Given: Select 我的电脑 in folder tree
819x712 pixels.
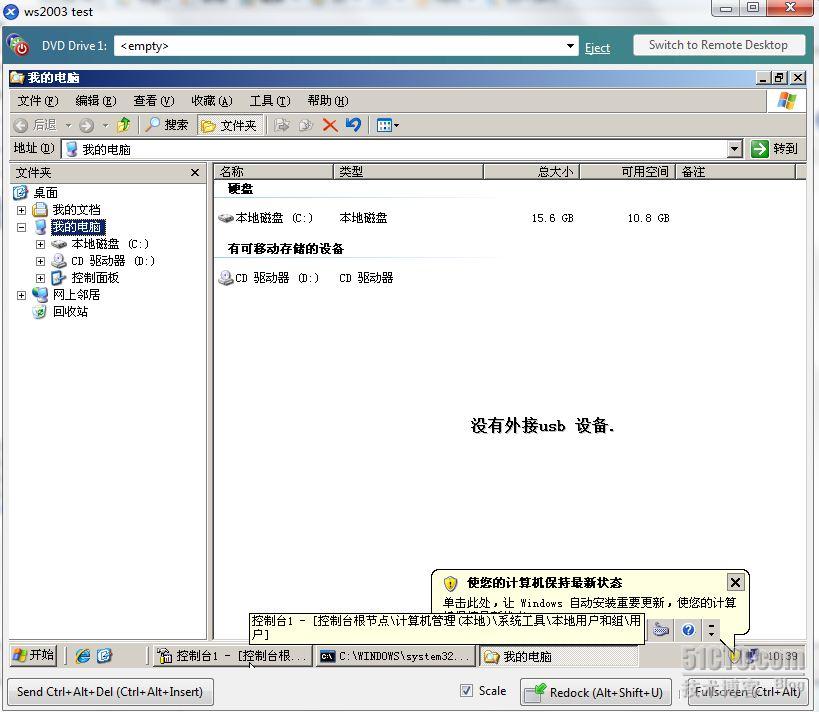Looking at the screenshot, I should pos(78,227).
